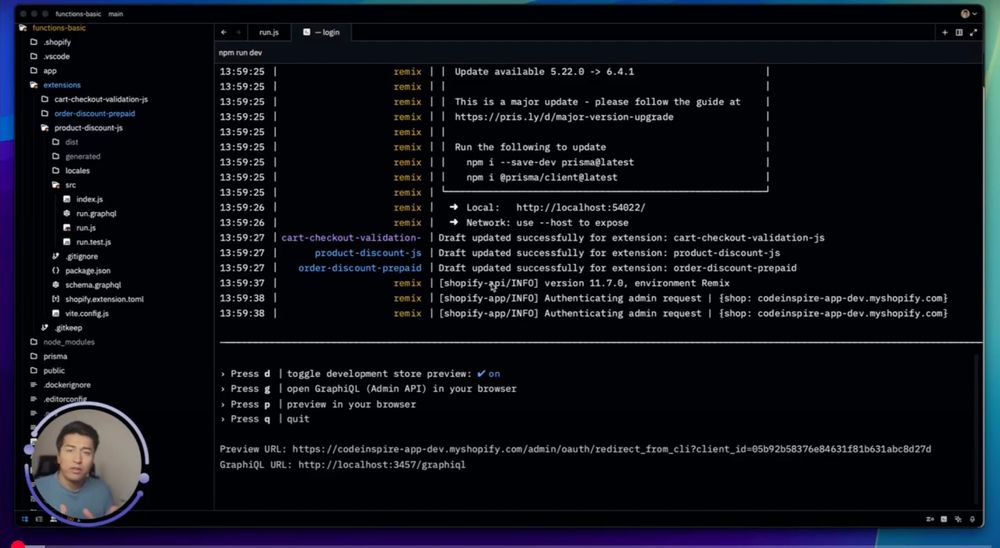Viewport: 1000px width, 548px height.
Task: Open the vite.config.js file icon
Action: [x=55, y=313]
